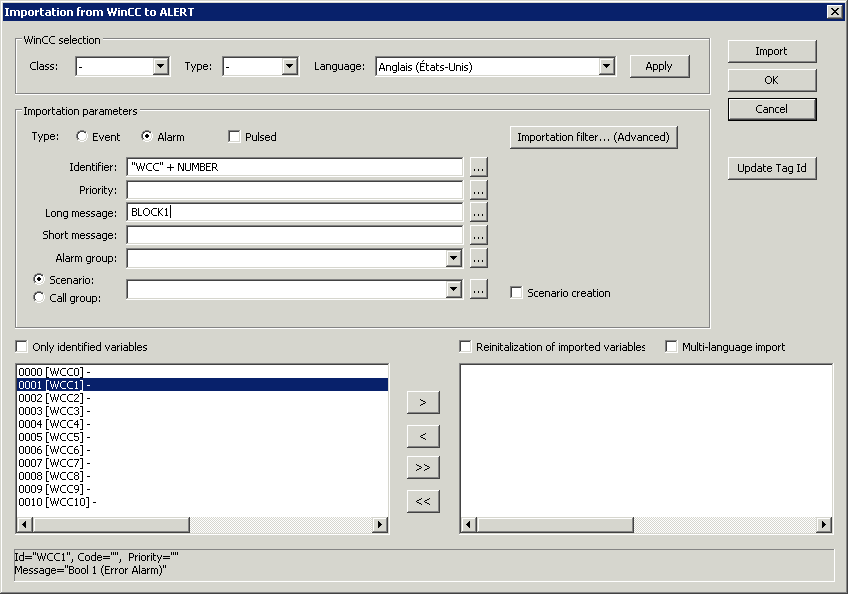The height and width of the screenshot is (594, 848).
Task: Click inside the Short message text field
Action: point(294,235)
